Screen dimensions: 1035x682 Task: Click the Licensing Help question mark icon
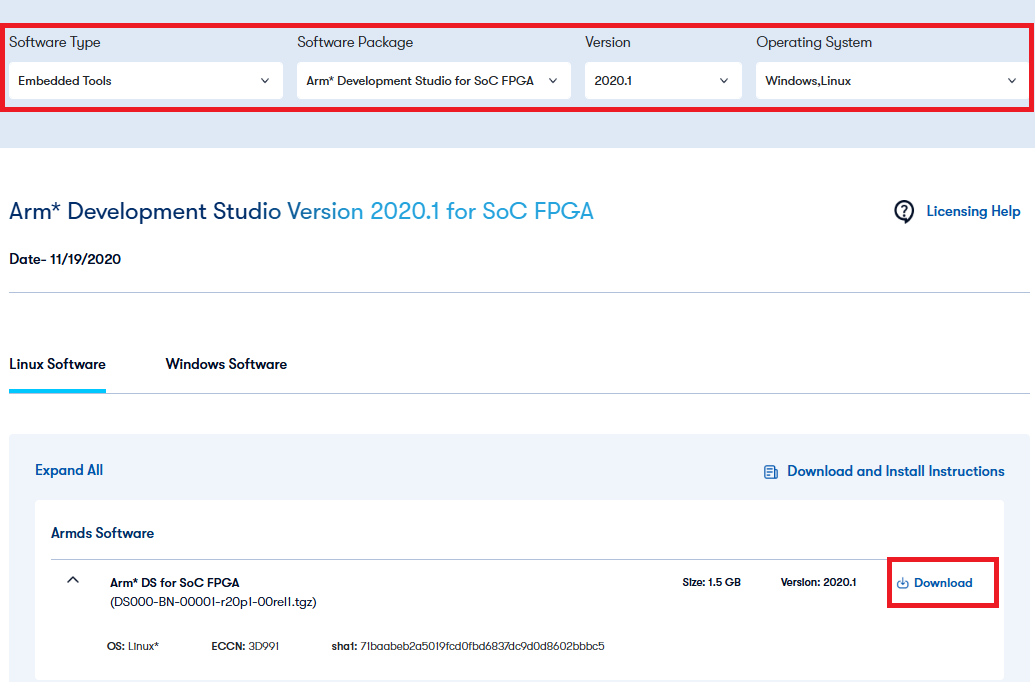(904, 211)
